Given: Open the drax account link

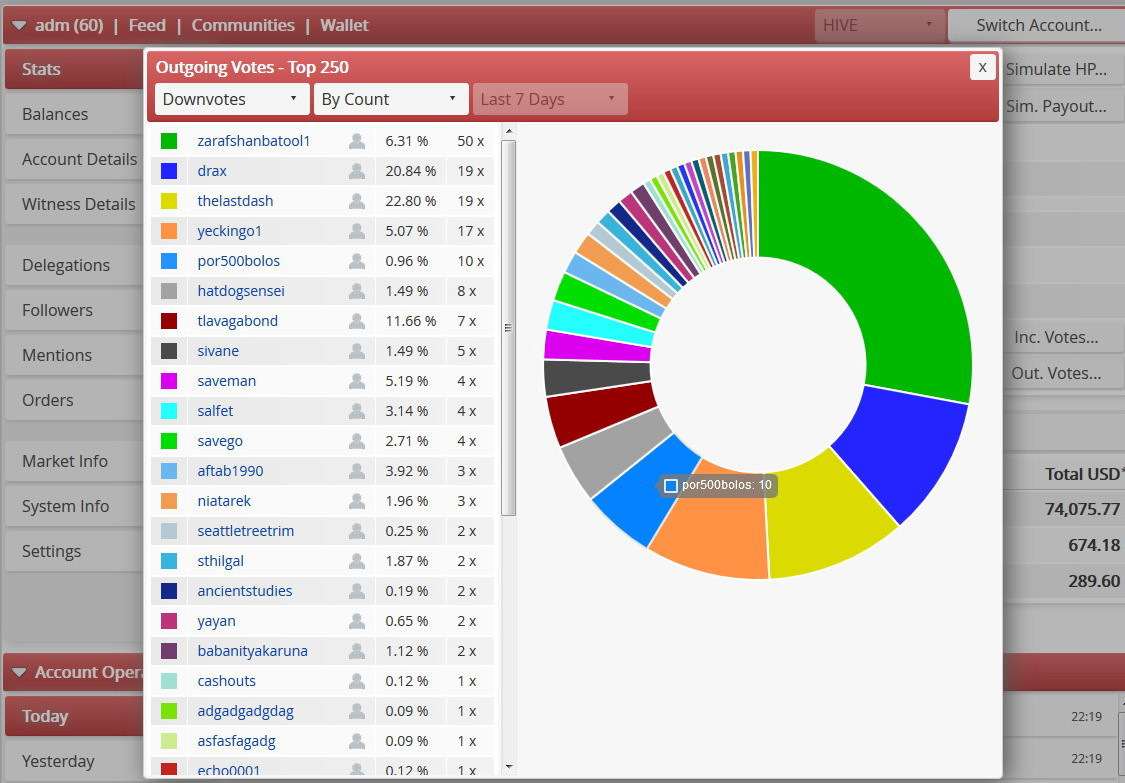Looking at the screenshot, I should 212,171.
